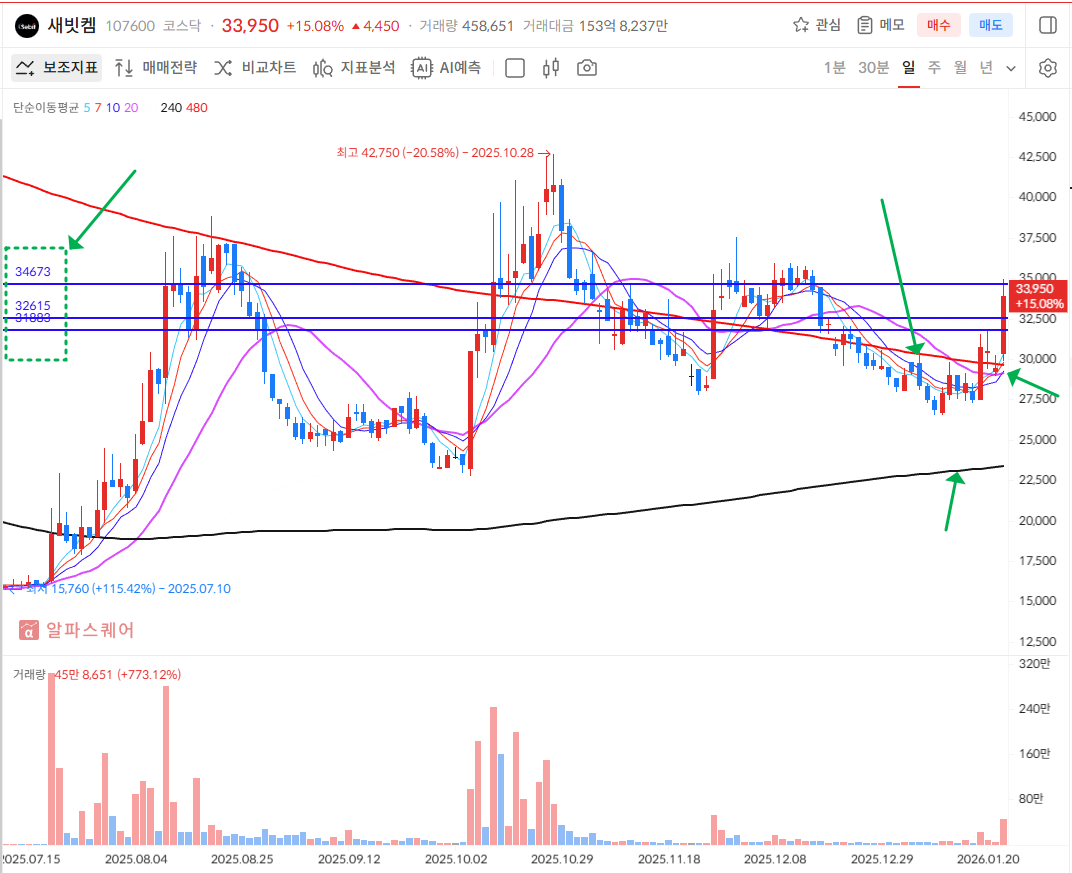Click the candlestick chart type icon
Viewport: 1072px width, 873px height.
(x=550, y=68)
